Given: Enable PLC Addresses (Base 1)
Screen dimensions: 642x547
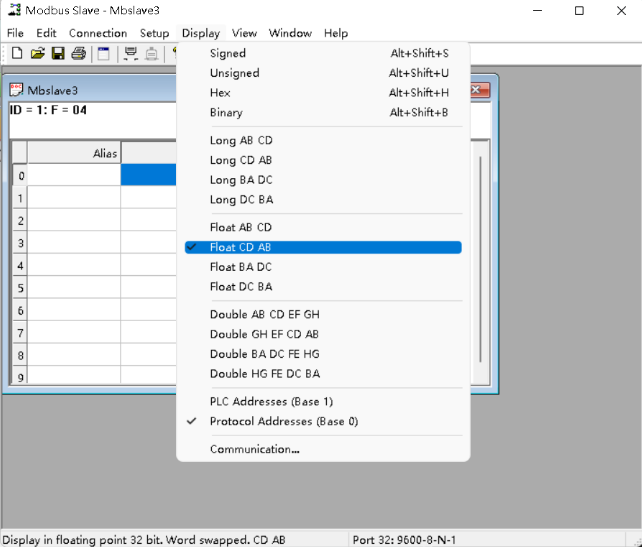Looking at the screenshot, I should [323, 402].
